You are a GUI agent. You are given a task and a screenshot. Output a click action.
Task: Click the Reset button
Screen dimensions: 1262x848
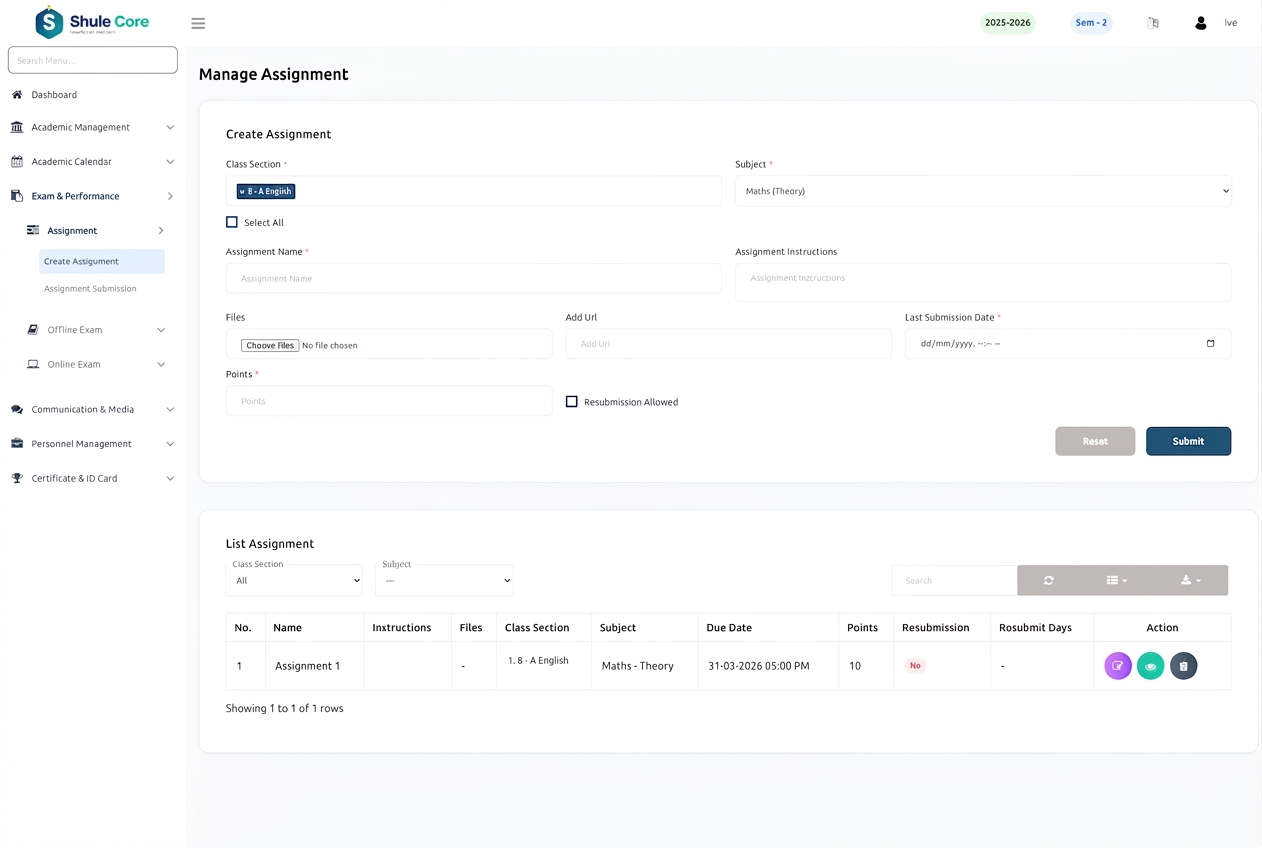[x=1095, y=441]
